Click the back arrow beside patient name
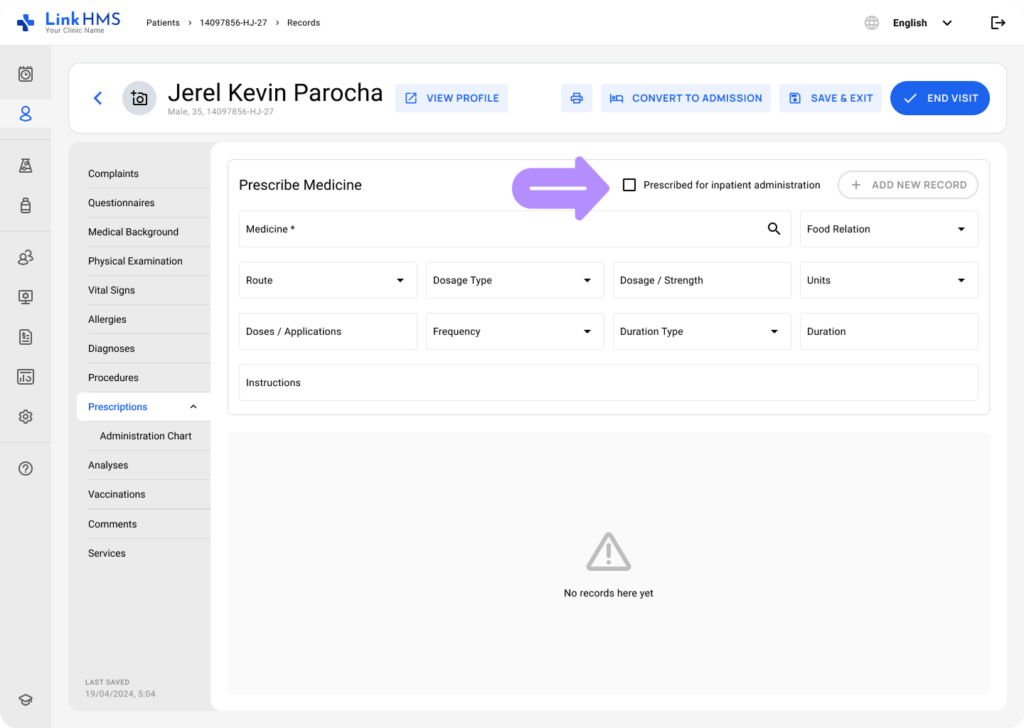The image size is (1024, 728). coord(97,98)
